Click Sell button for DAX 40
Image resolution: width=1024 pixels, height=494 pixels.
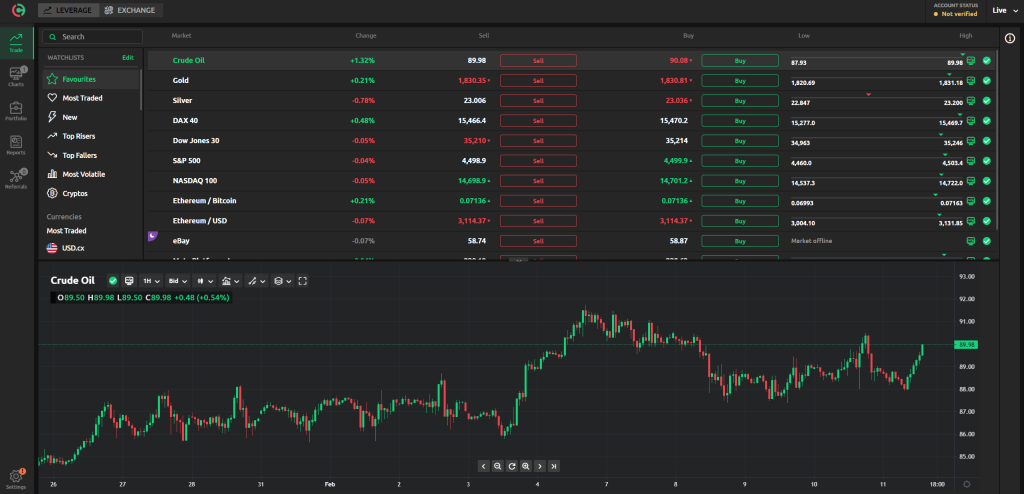point(538,121)
